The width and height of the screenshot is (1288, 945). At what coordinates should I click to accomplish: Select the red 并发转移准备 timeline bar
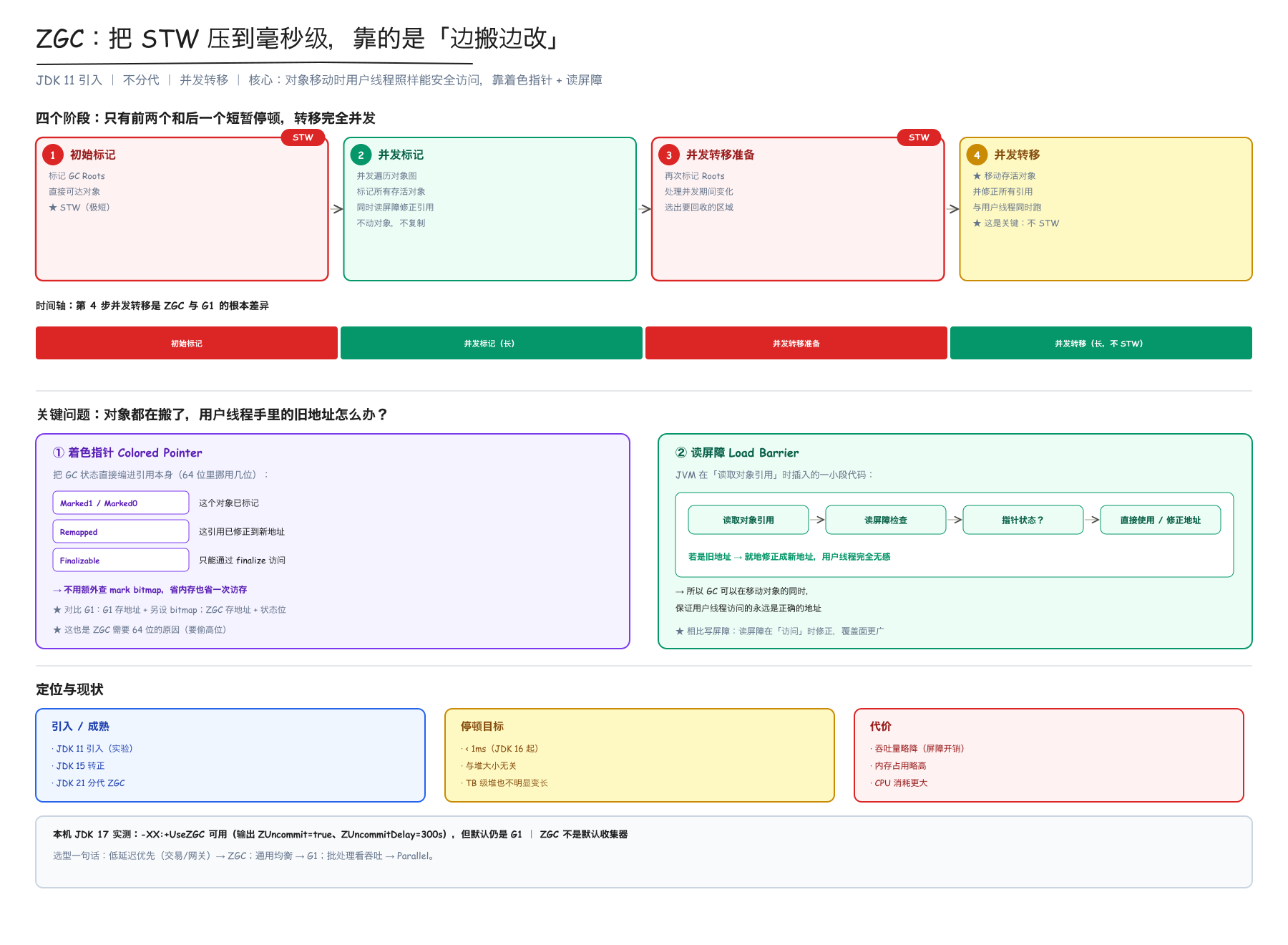click(x=796, y=343)
